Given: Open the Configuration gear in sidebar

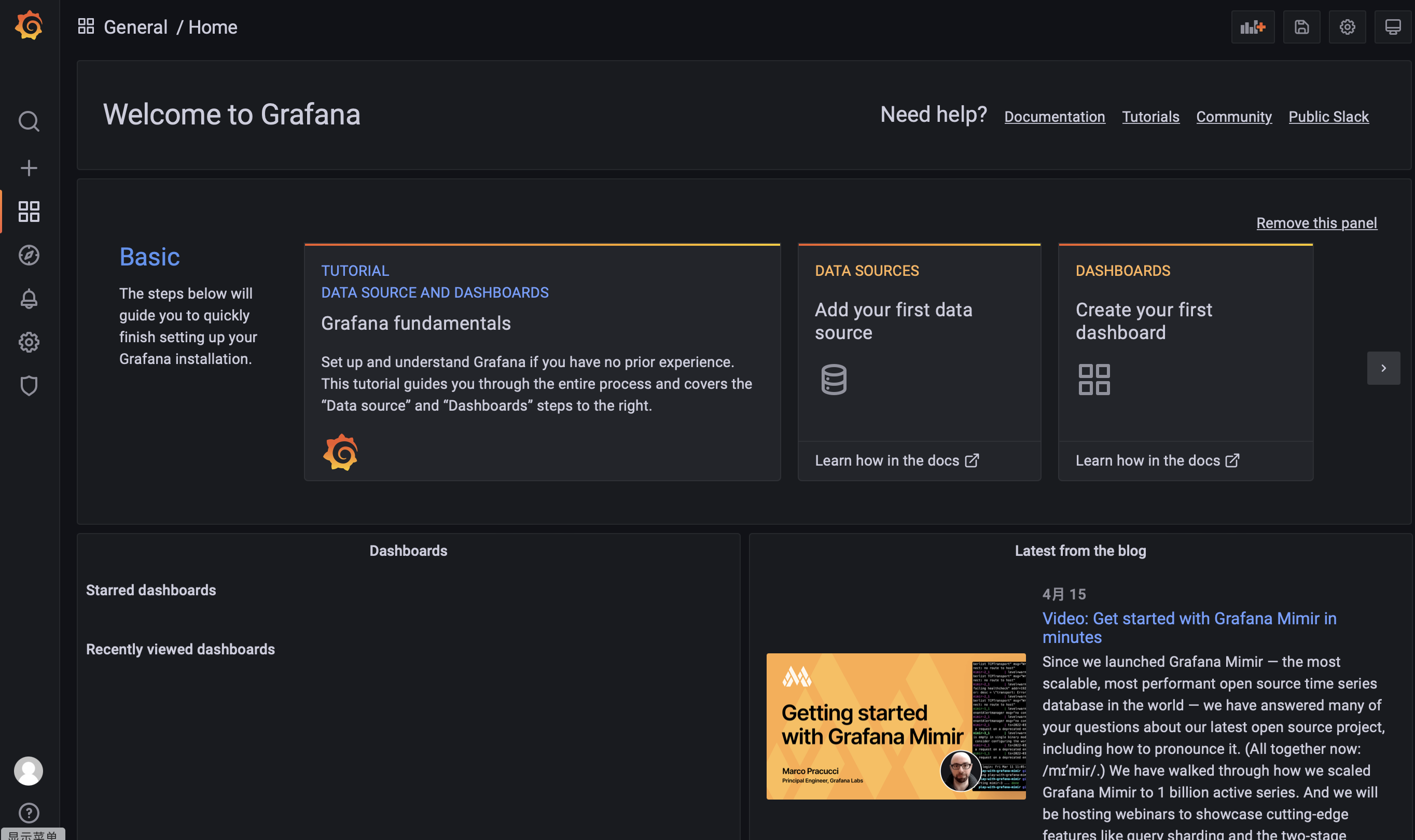Looking at the screenshot, I should 29,342.
